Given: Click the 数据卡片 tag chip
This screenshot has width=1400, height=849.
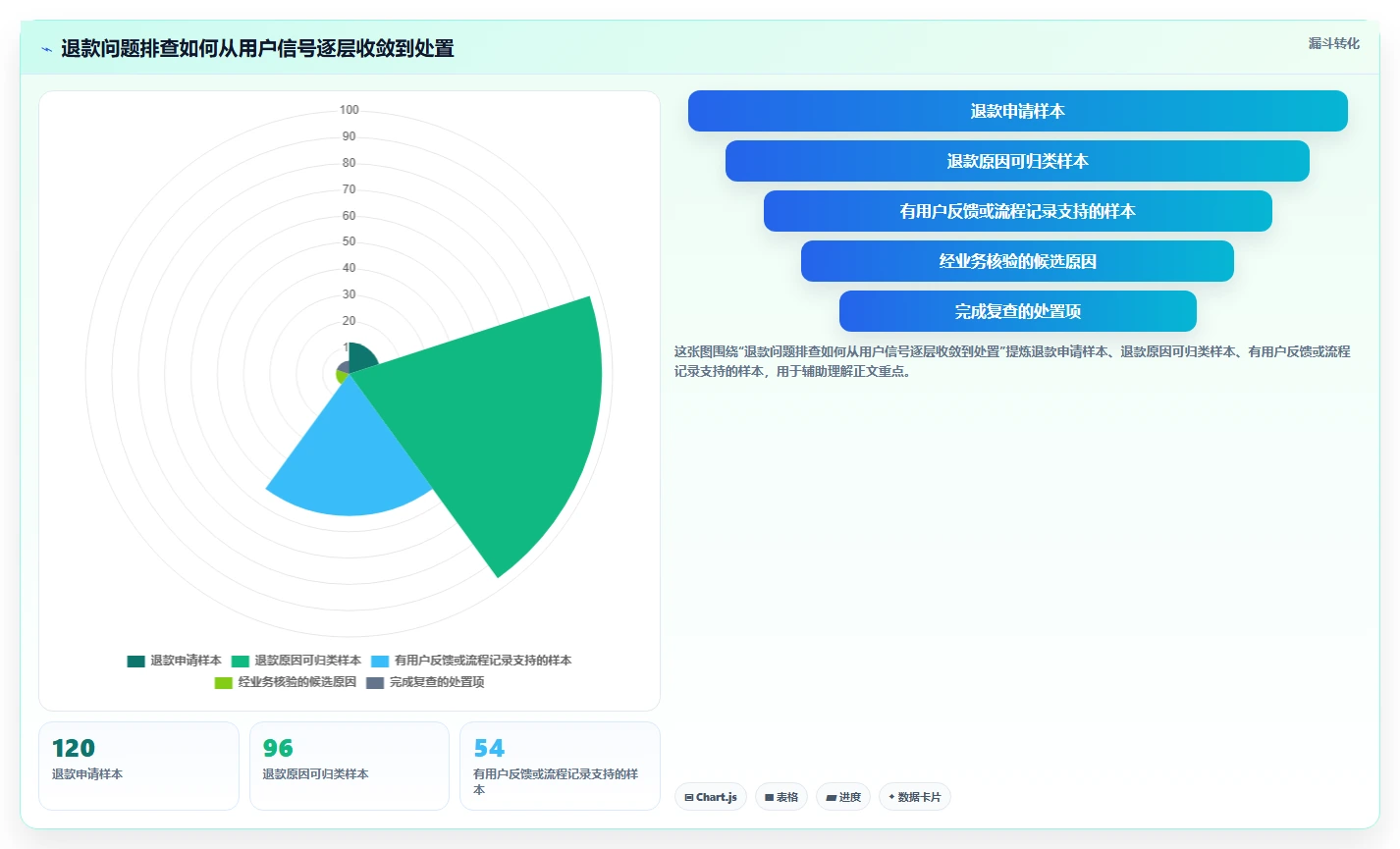Looking at the screenshot, I should (914, 797).
